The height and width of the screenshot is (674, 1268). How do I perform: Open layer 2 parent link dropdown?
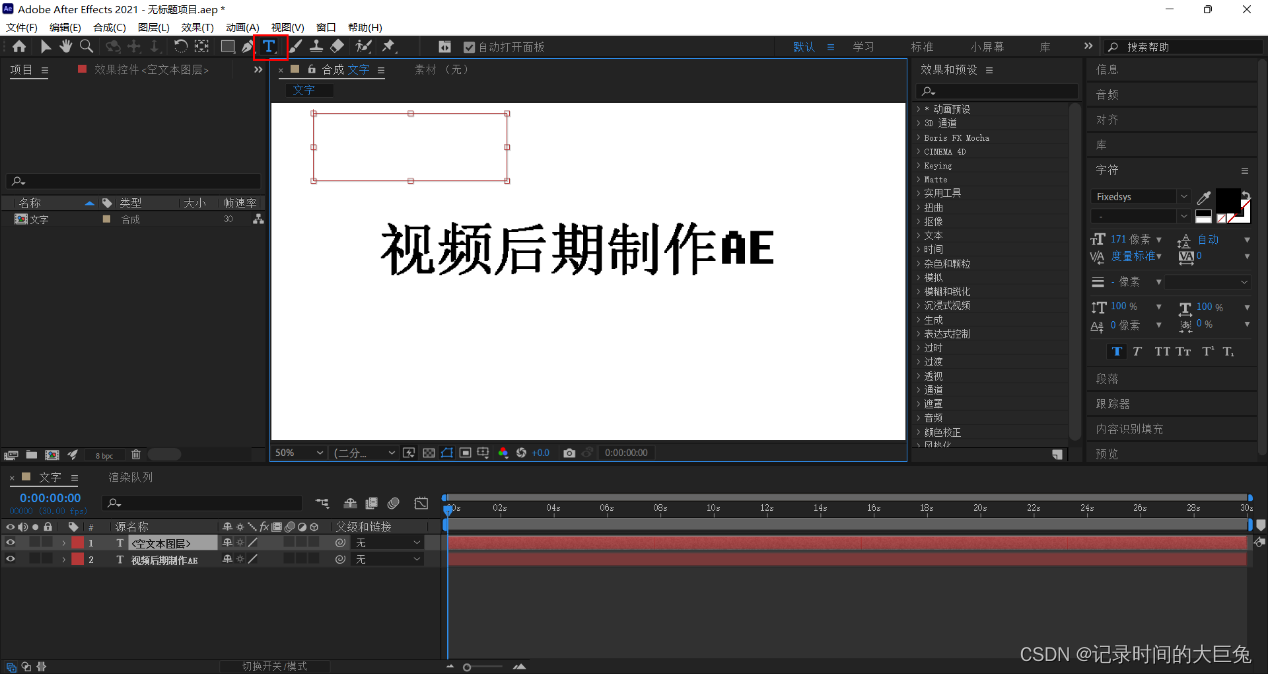point(389,560)
